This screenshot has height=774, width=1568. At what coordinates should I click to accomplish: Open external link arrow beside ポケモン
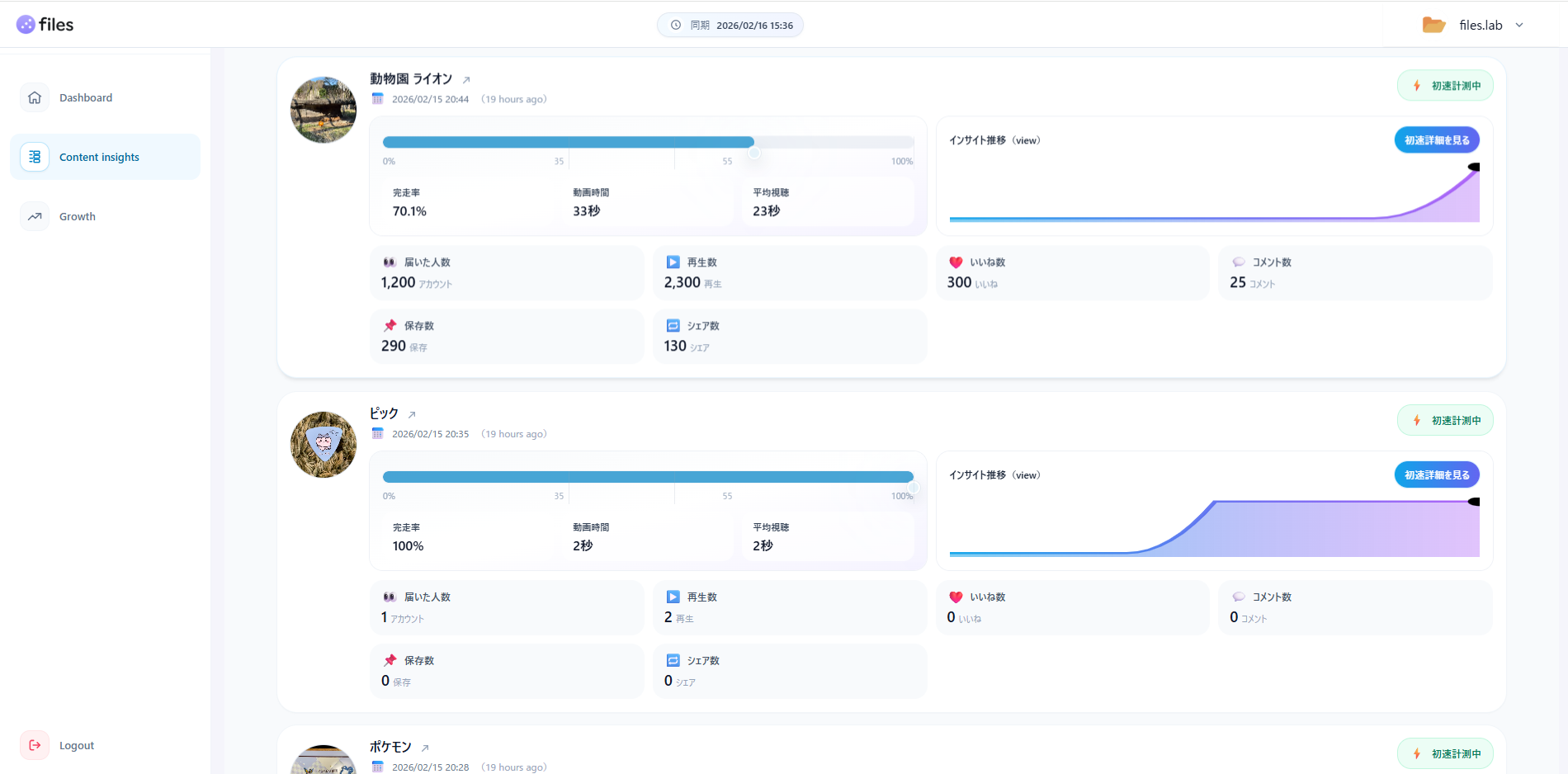425,748
